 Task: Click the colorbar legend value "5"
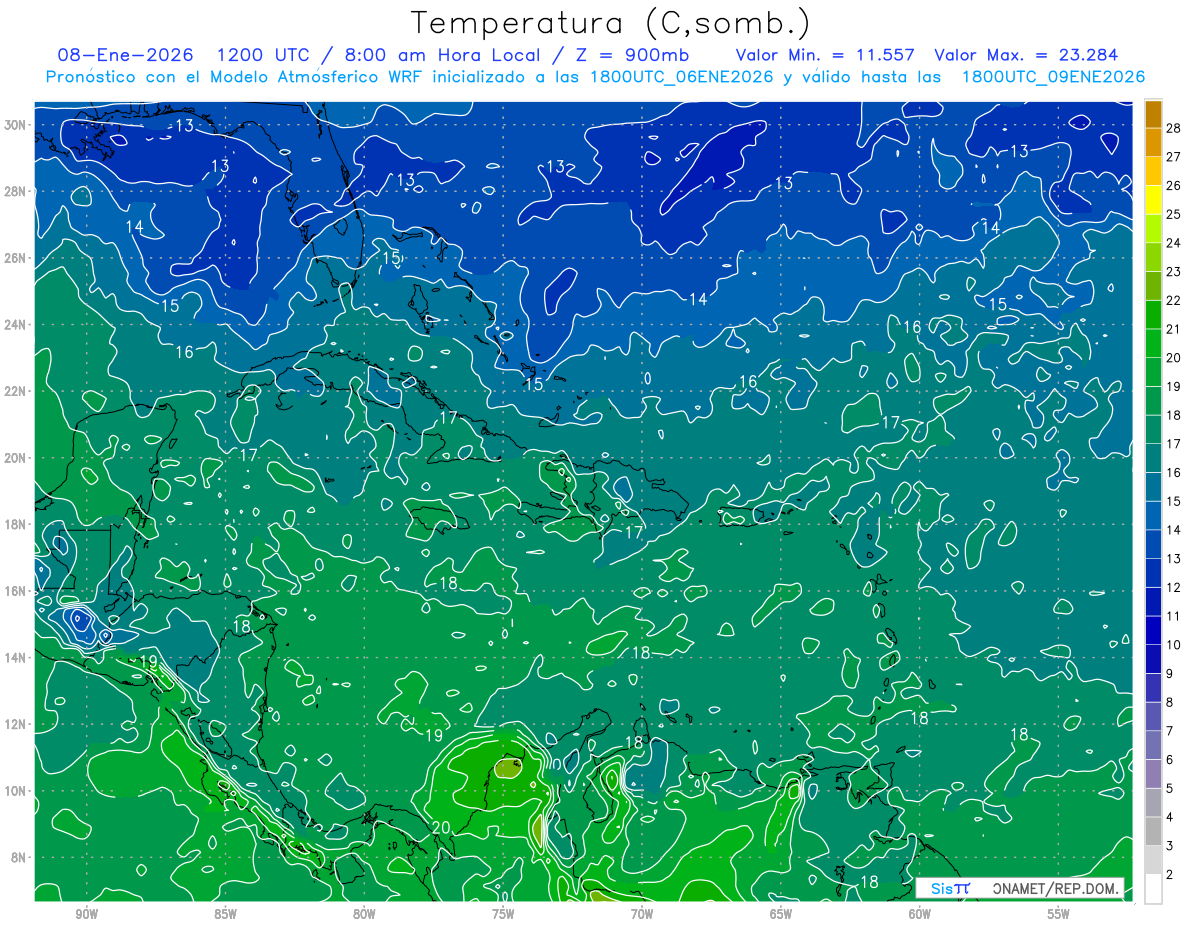coord(1170,789)
